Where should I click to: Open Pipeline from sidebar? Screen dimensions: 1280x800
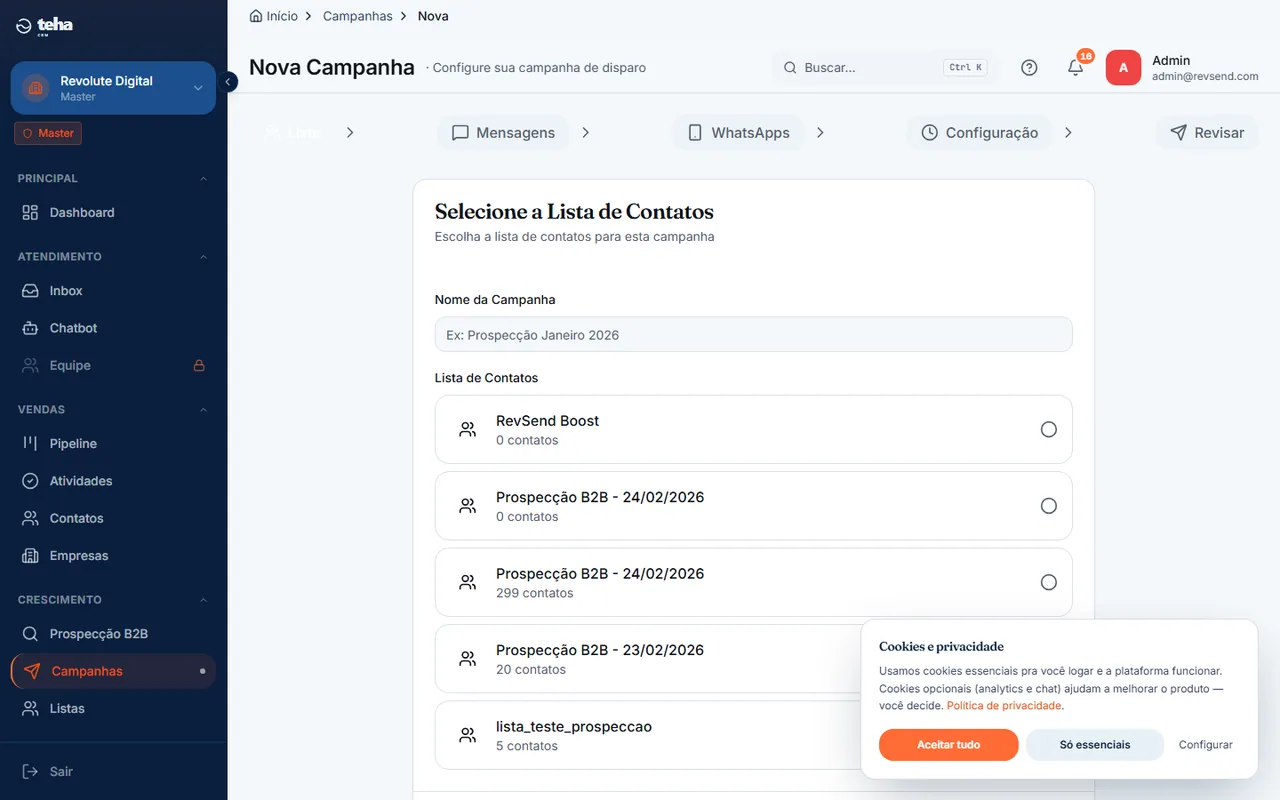click(113, 443)
